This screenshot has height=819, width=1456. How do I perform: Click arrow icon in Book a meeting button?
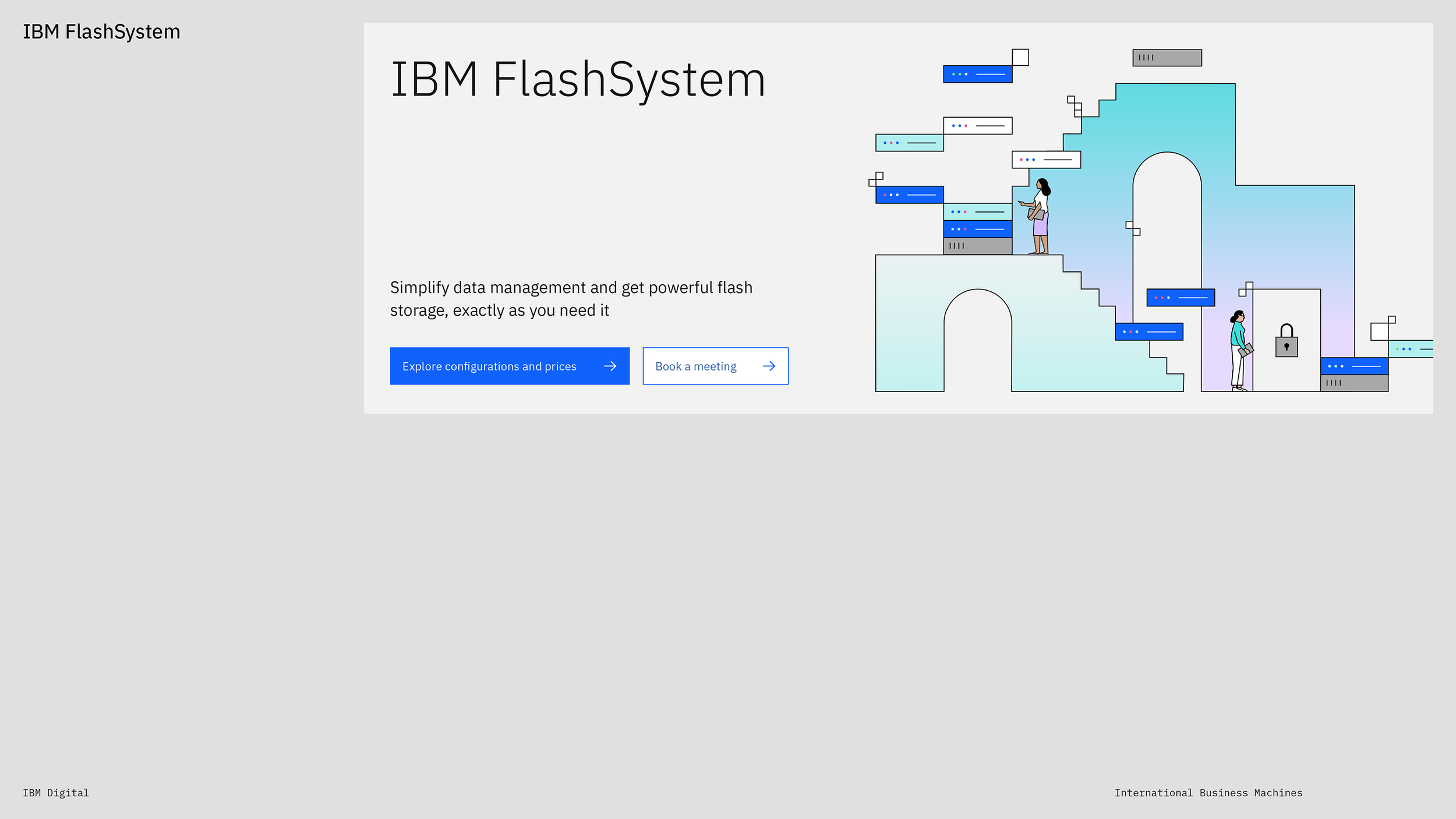point(769,366)
